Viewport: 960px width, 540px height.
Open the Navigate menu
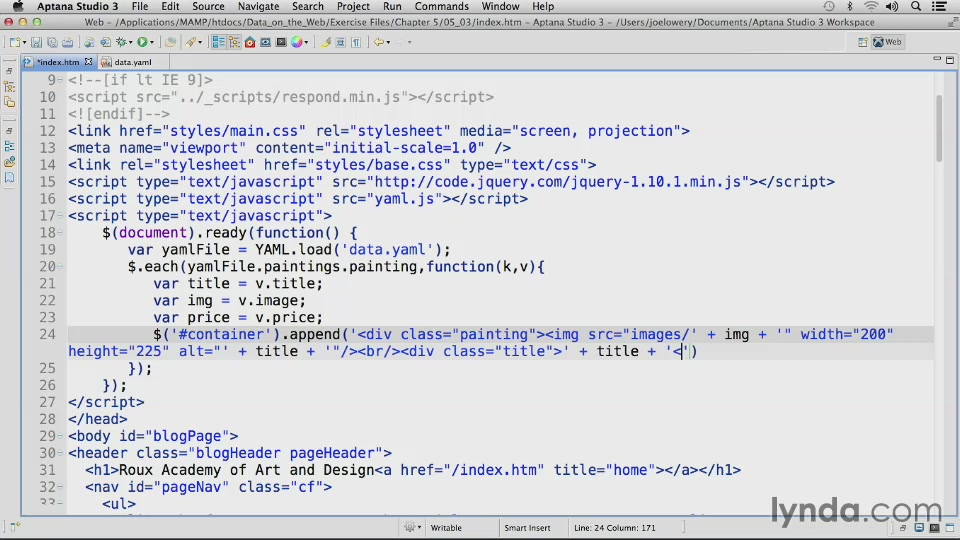(258, 7)
